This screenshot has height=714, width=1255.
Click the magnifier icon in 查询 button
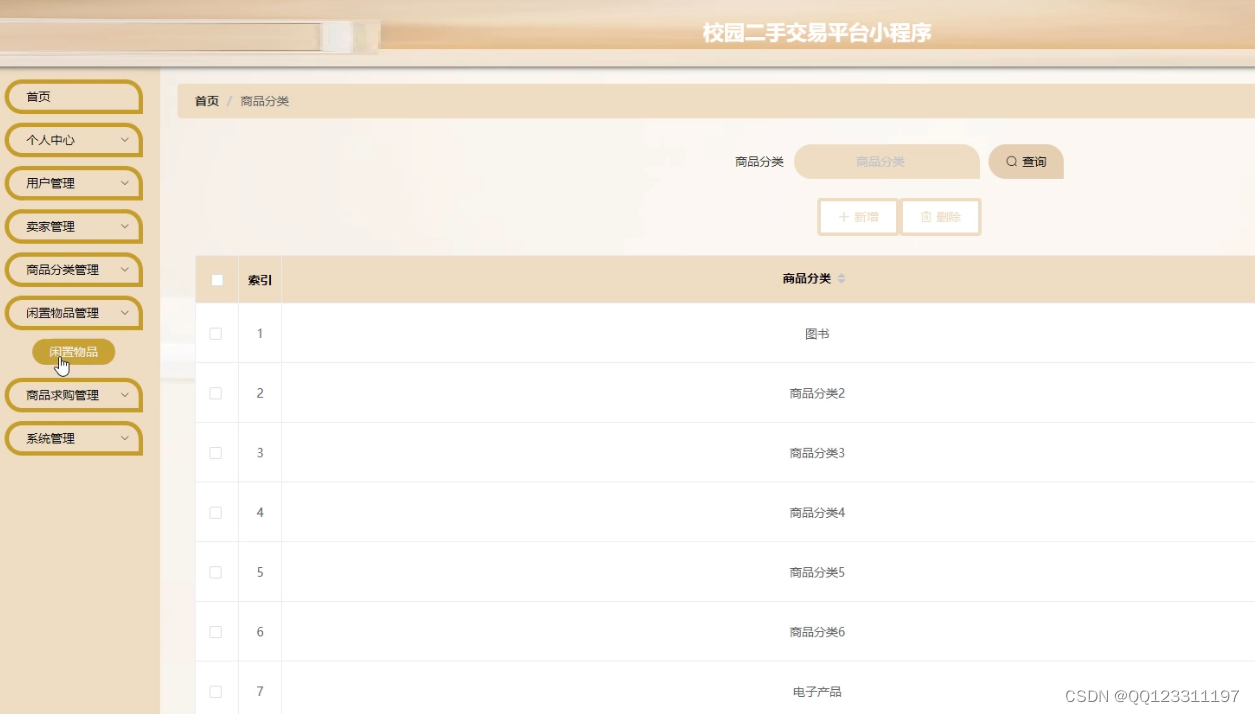[1011, 161]
